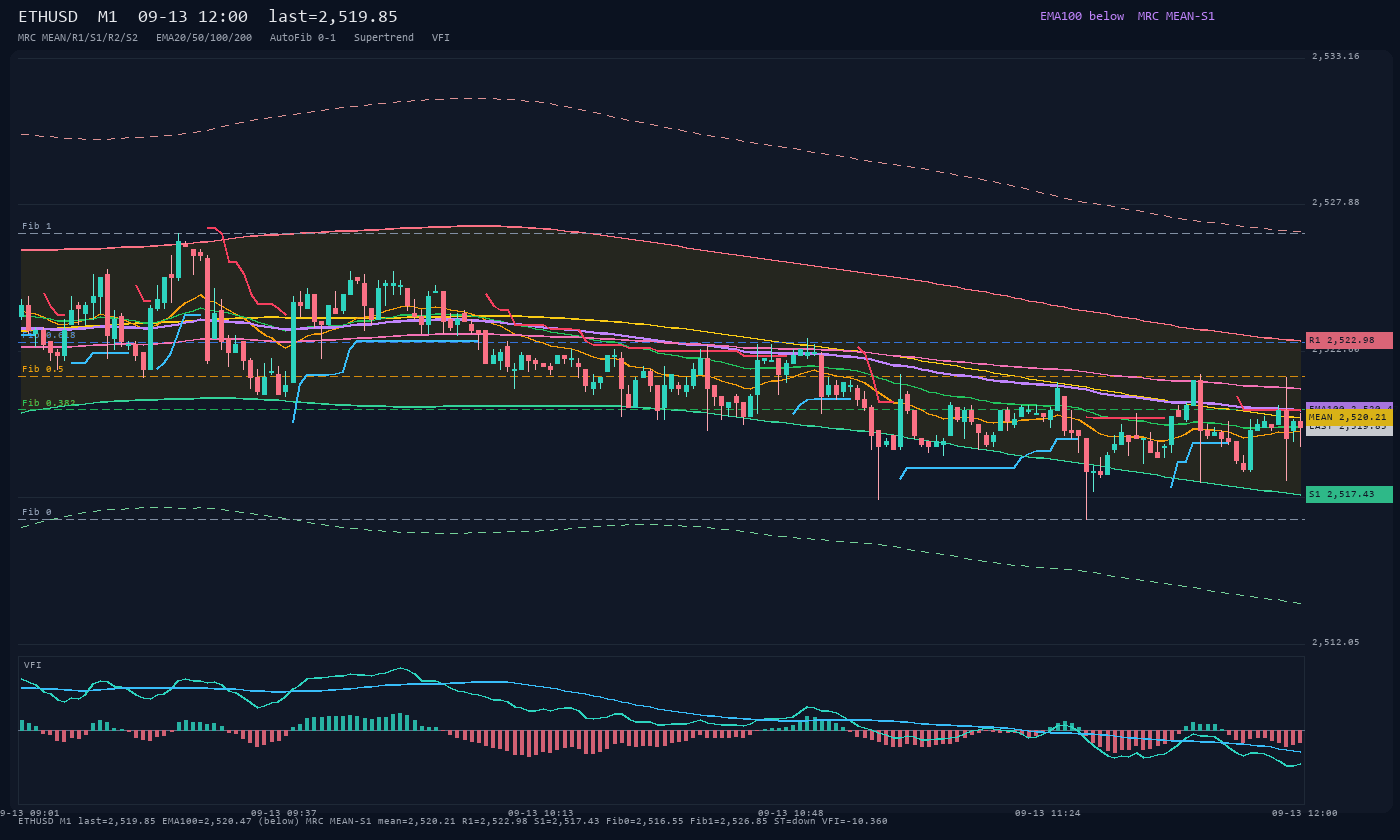Select the "AutoFib 0-1" indicator legend
The image size is (1400, 840).
tap(303, 37)
